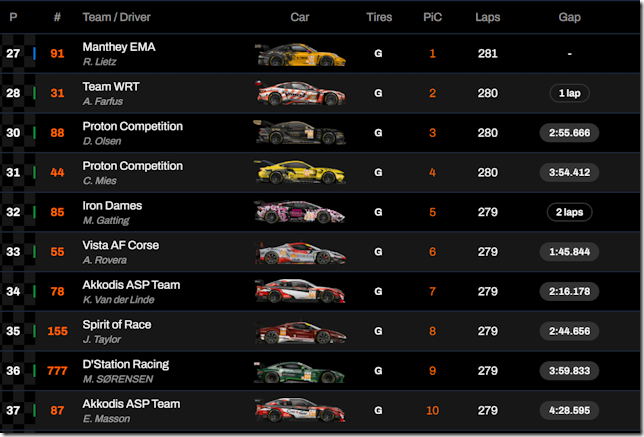This screenshot has width=644, height=437.
Task: Sort by the PiC column header
Action: pos(432,17)
